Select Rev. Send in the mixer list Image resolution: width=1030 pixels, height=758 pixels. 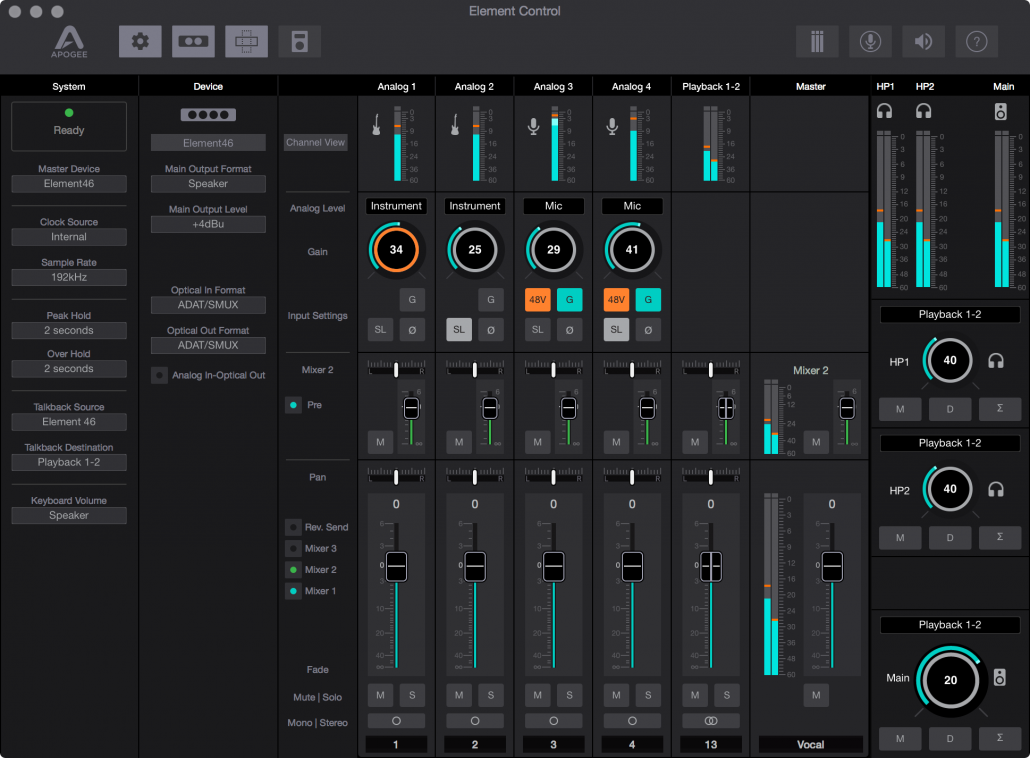click(x=292, y=527)
